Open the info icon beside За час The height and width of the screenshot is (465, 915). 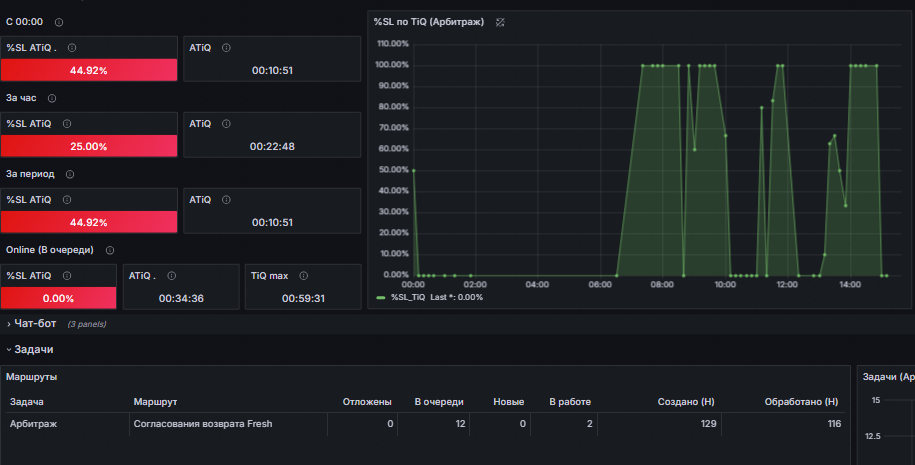pos(52,98)
